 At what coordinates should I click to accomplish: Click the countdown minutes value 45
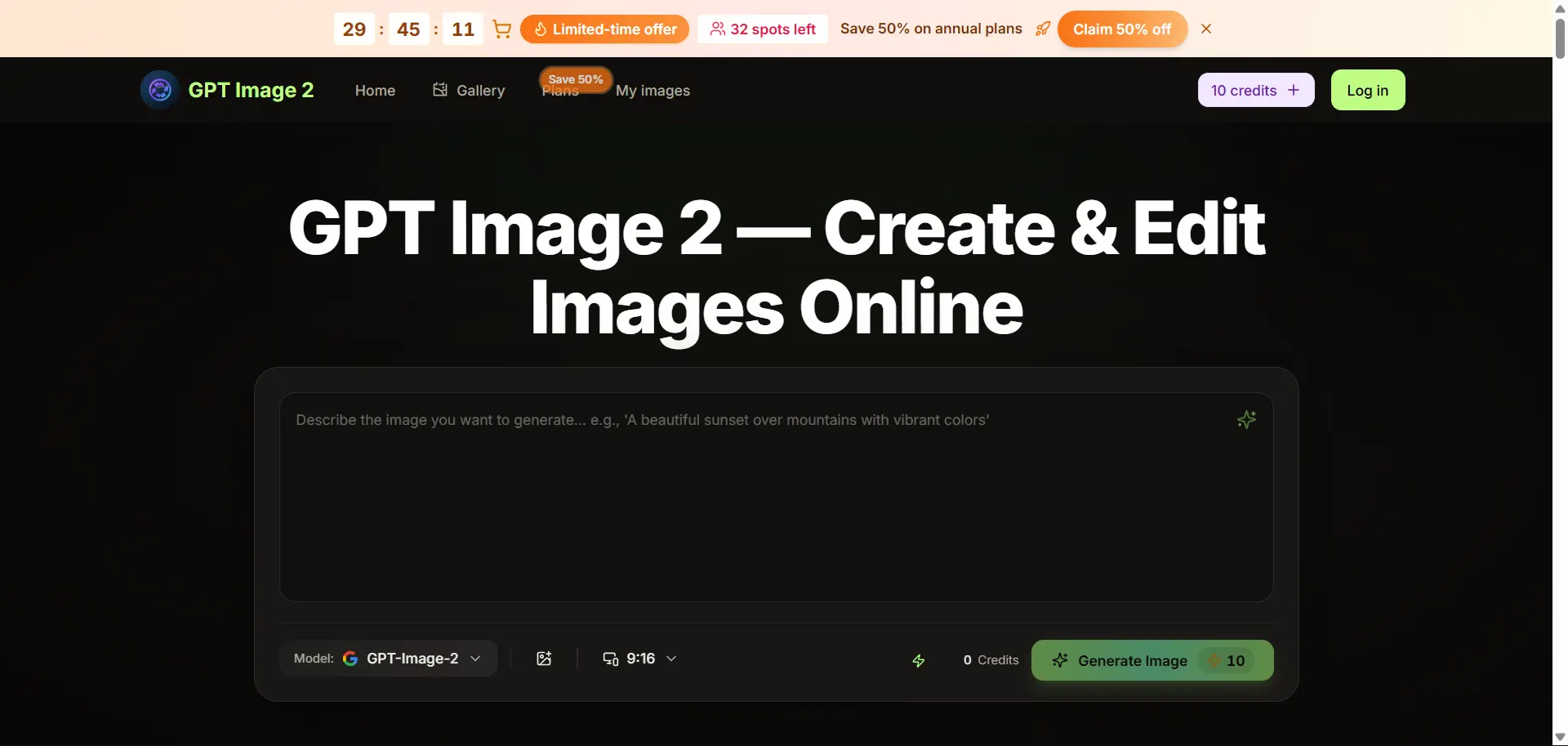point(408,29)
